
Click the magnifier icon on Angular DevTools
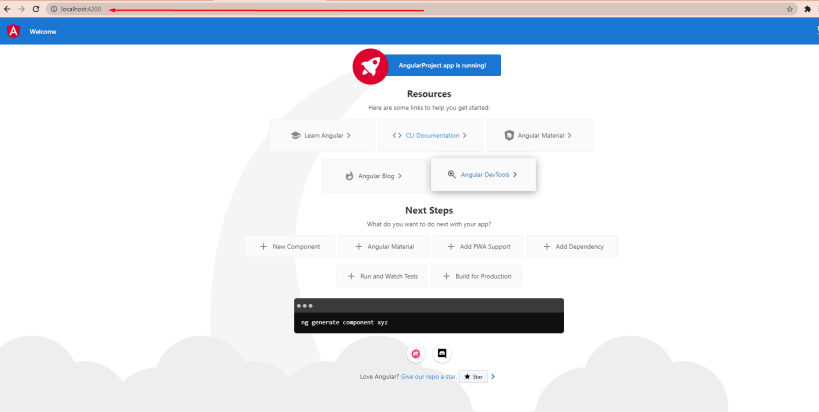pyautogui.click(x=452, y=174)
